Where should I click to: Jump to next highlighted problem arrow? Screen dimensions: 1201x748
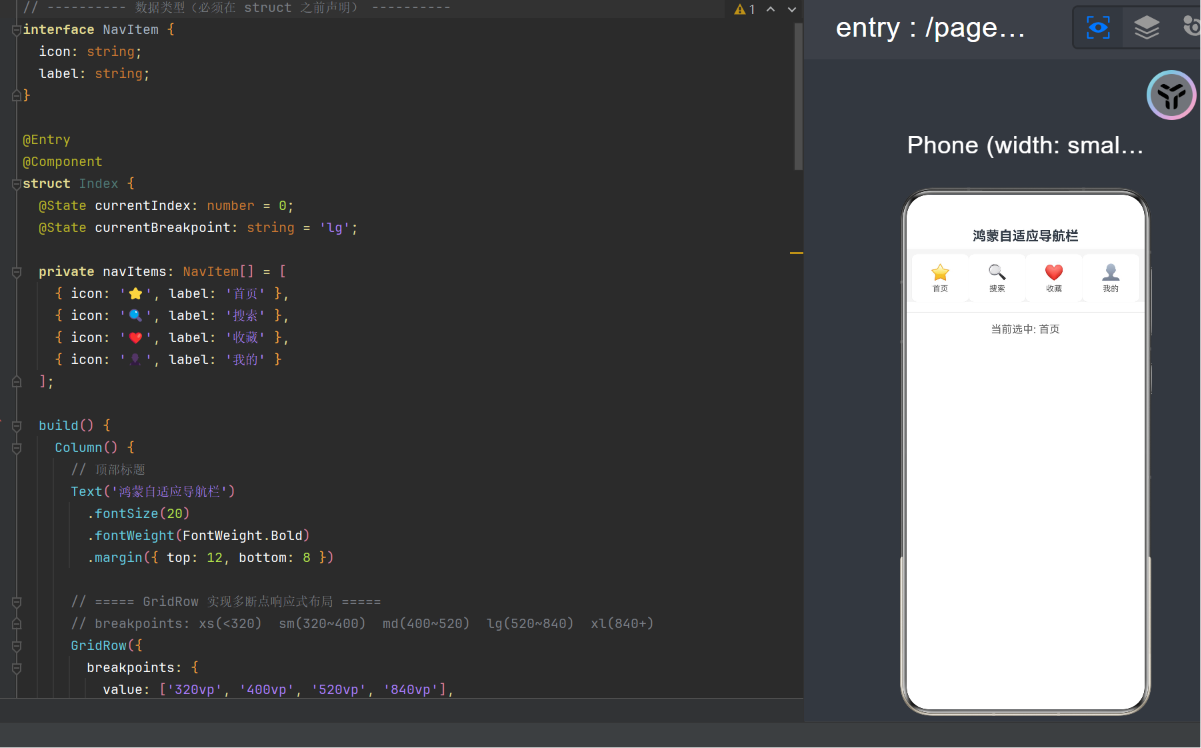[x=793, y=9]
